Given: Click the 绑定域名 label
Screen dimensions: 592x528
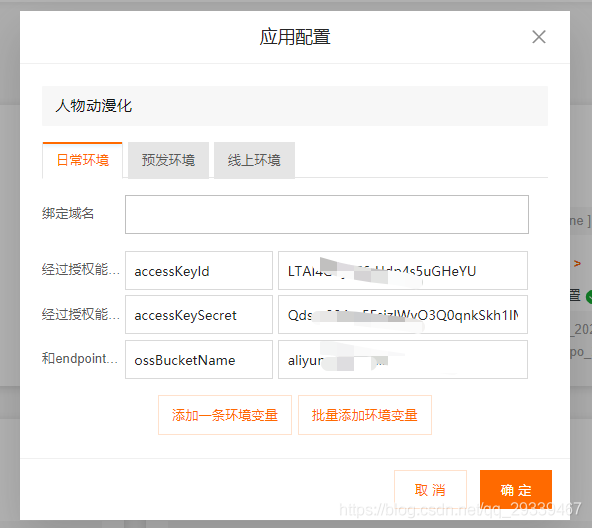Looking at the screenshot, I should coord(68,213).
